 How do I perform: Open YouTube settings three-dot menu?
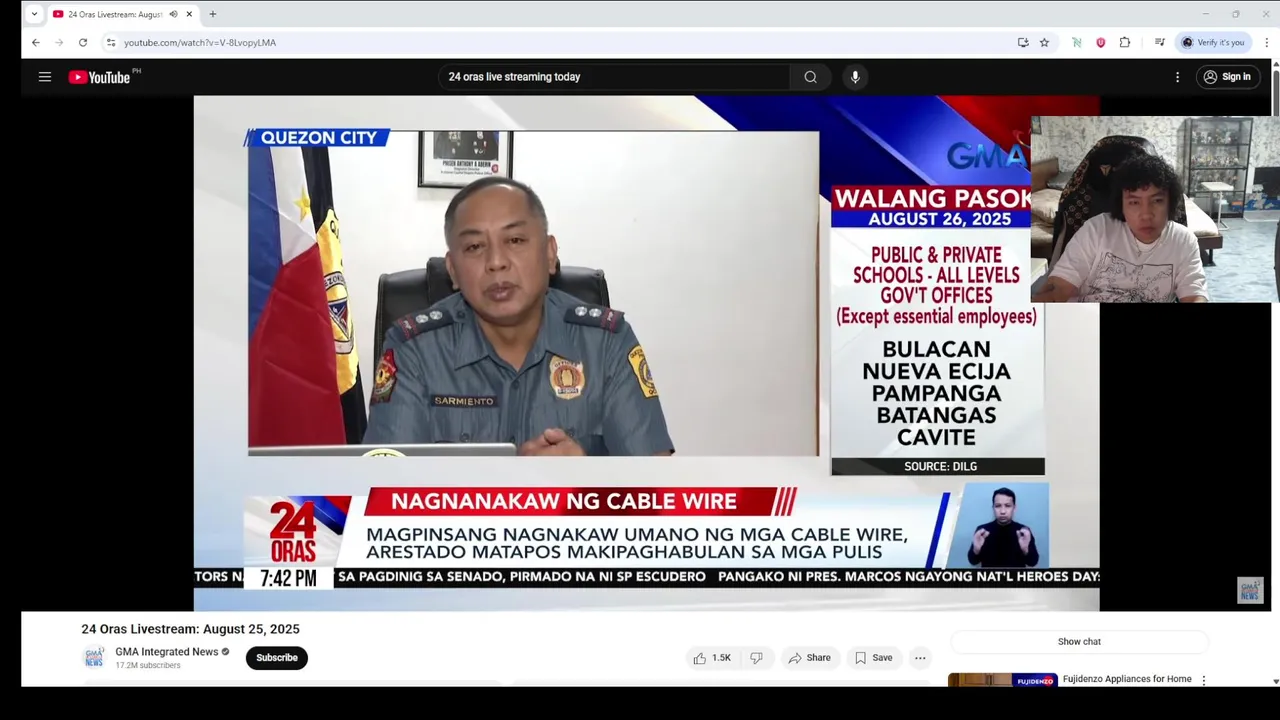(1177, 77)
